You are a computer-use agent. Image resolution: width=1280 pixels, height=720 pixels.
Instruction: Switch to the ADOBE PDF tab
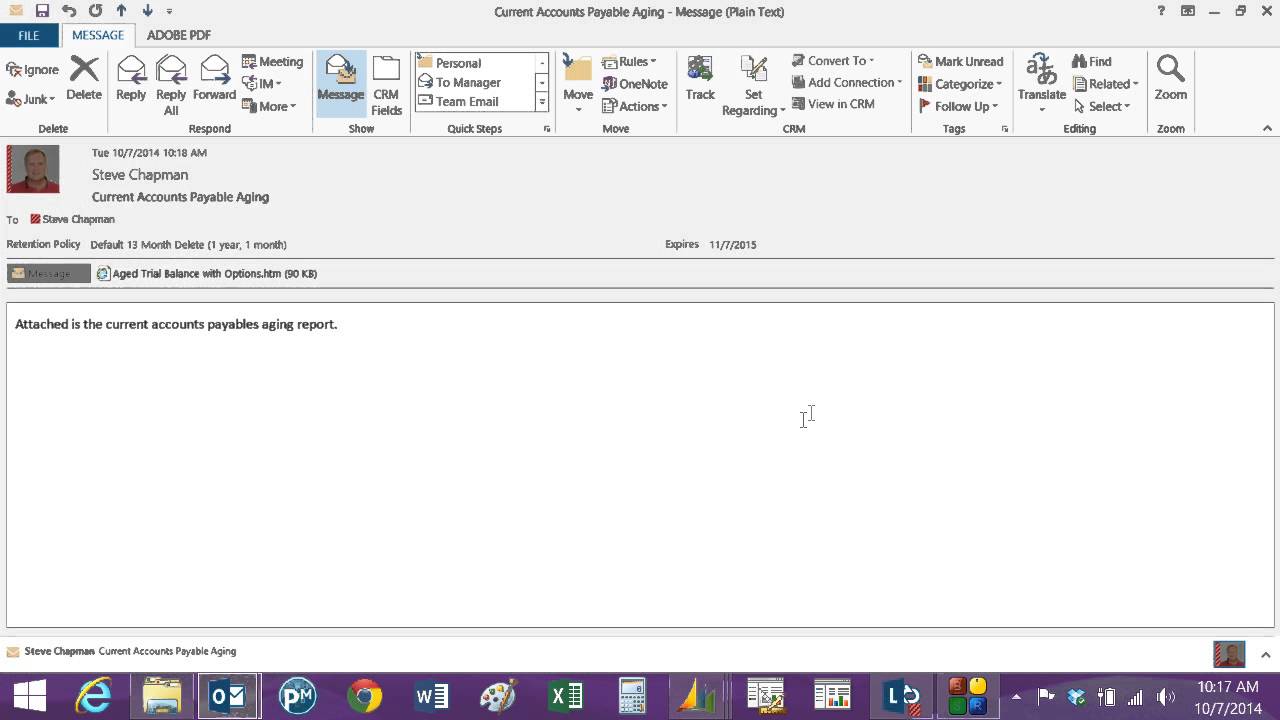pyautogui.click(x=179, y=35)
